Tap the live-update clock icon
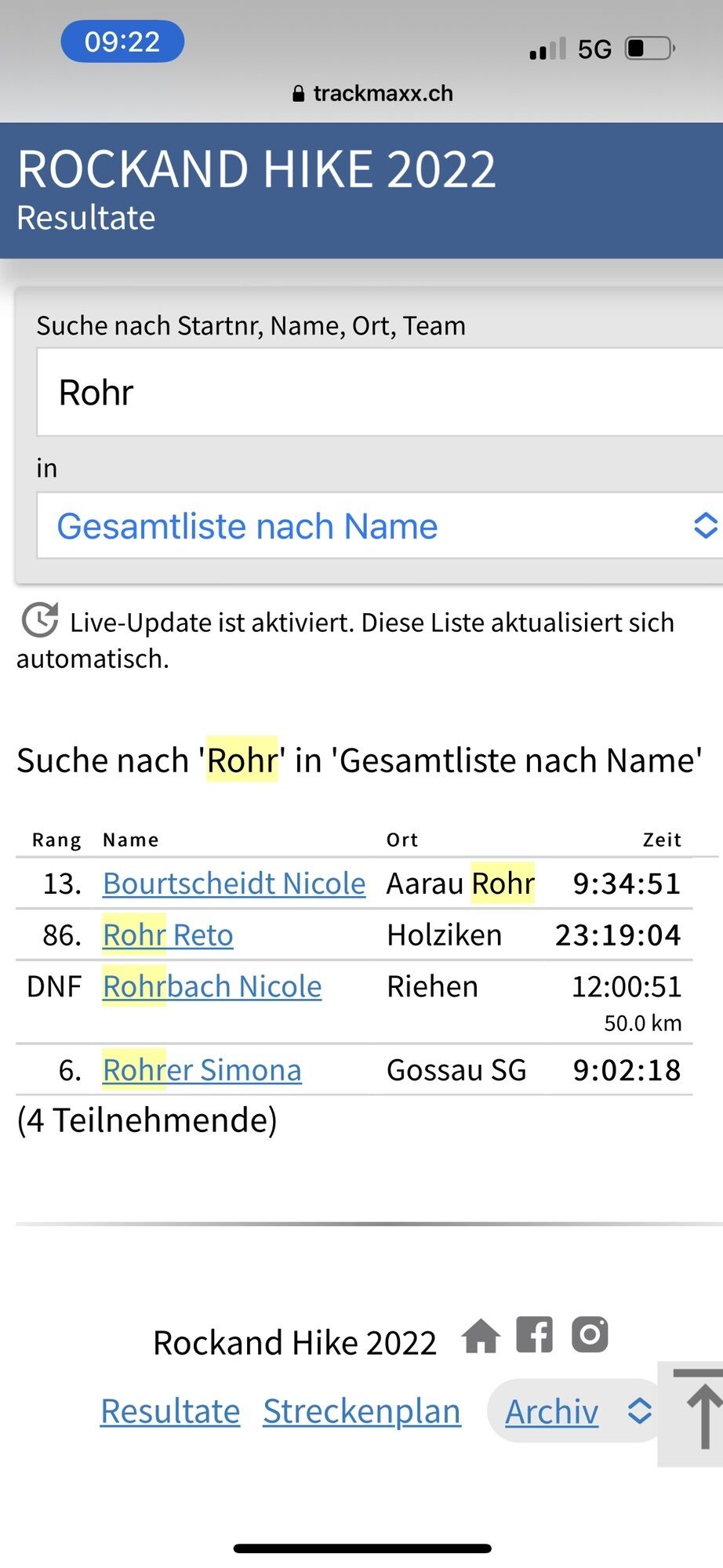Viewport: 723px width, 1568px height. pyautogui.click(x=40, y=621)
